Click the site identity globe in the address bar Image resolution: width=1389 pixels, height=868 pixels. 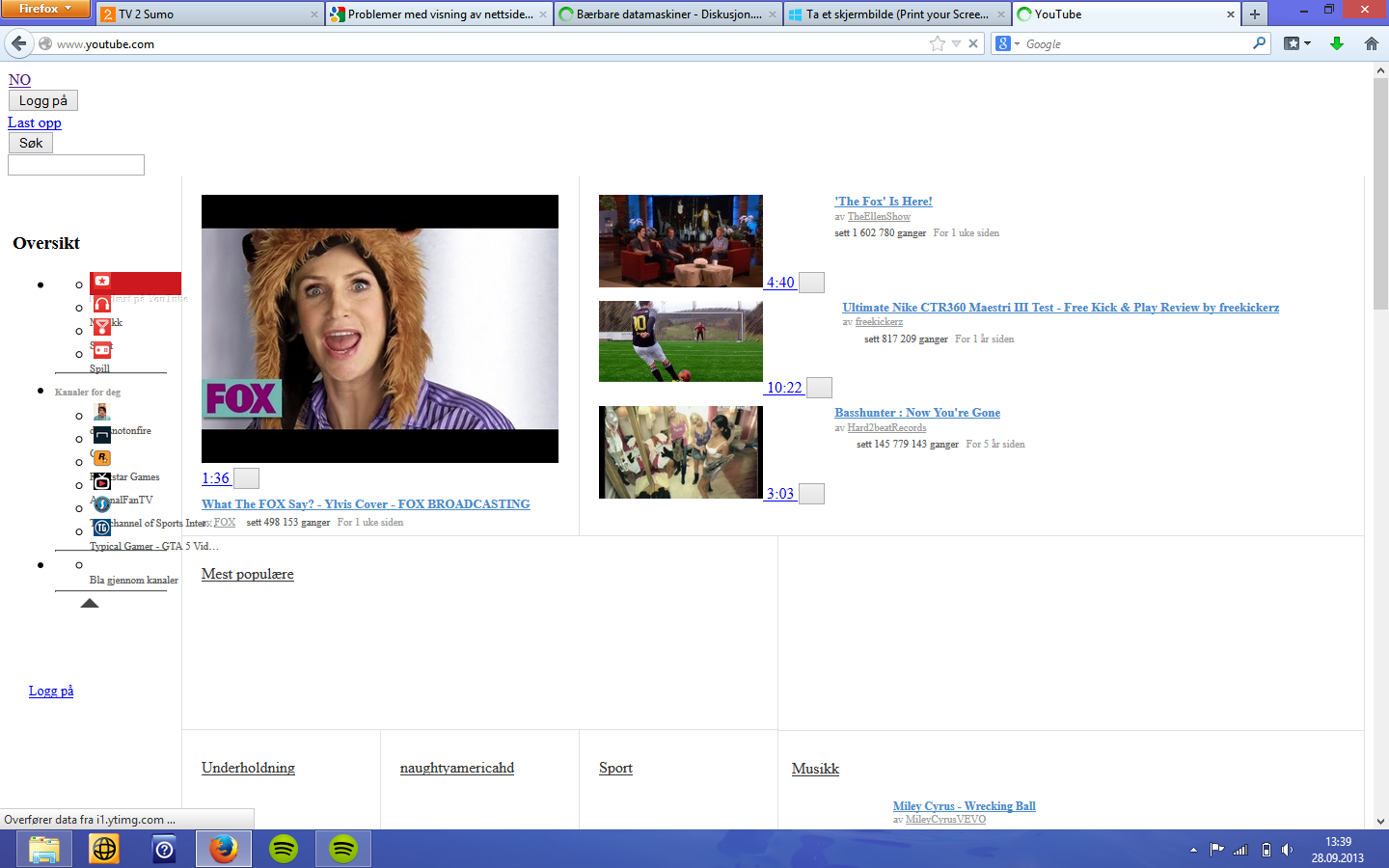coord(44,43)
